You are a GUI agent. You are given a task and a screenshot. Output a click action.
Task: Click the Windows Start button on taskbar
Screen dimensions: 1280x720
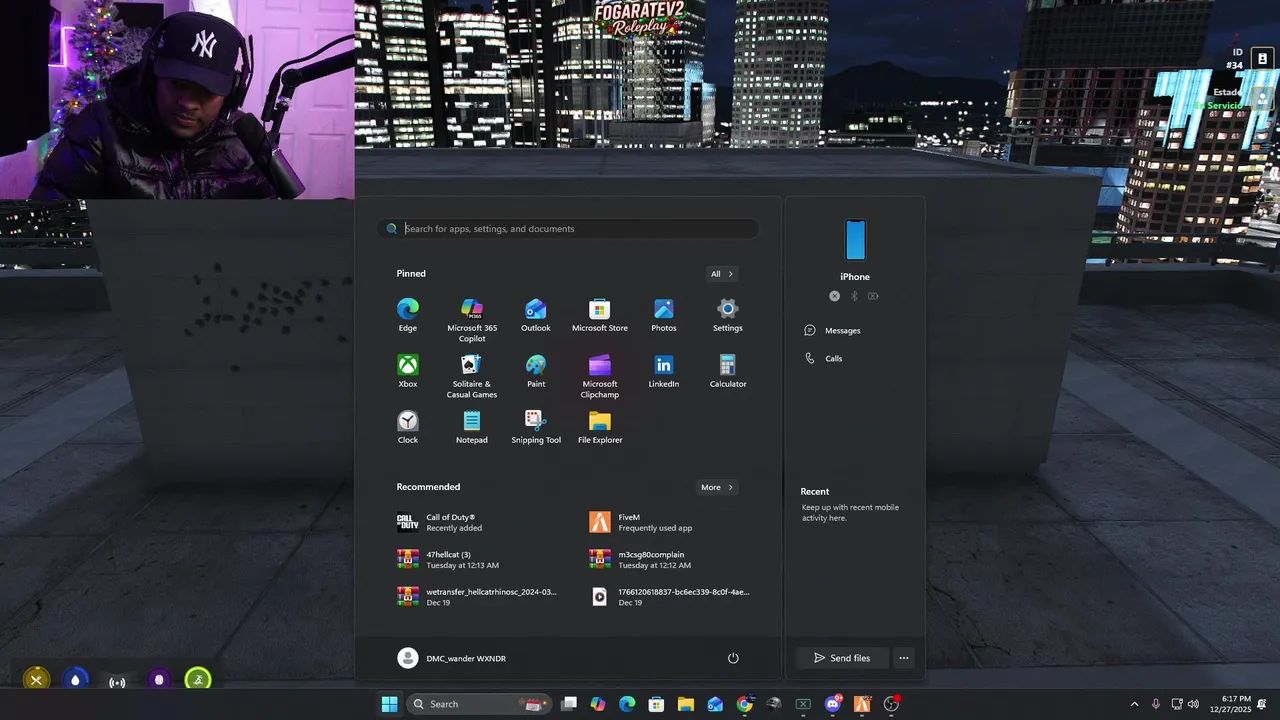pyautogui.click(x=389, y=704)
